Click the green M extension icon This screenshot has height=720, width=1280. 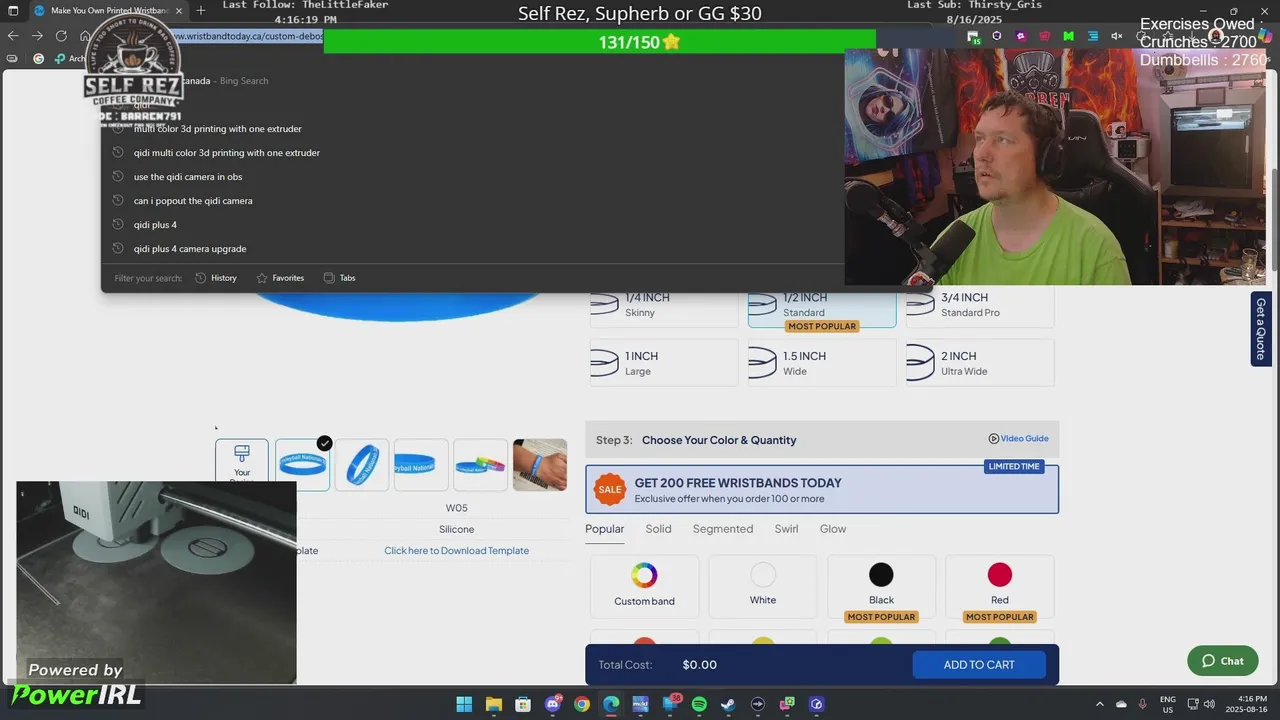point(1068,36)
